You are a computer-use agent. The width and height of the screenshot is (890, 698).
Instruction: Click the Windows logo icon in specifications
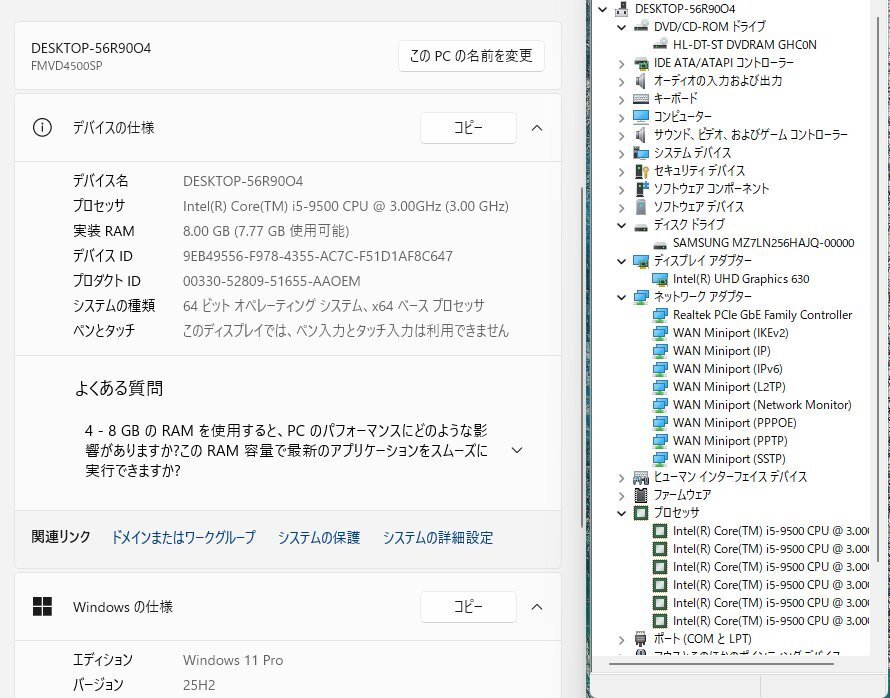(42, 607)
